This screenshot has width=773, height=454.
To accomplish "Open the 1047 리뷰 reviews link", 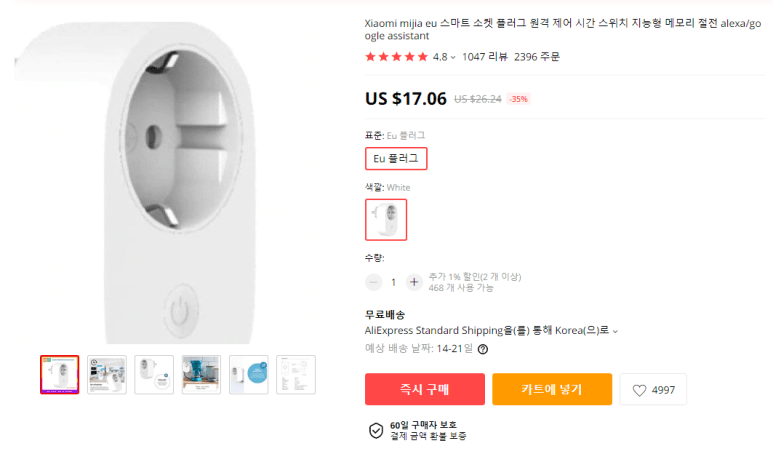I will [x=484, y=57].
